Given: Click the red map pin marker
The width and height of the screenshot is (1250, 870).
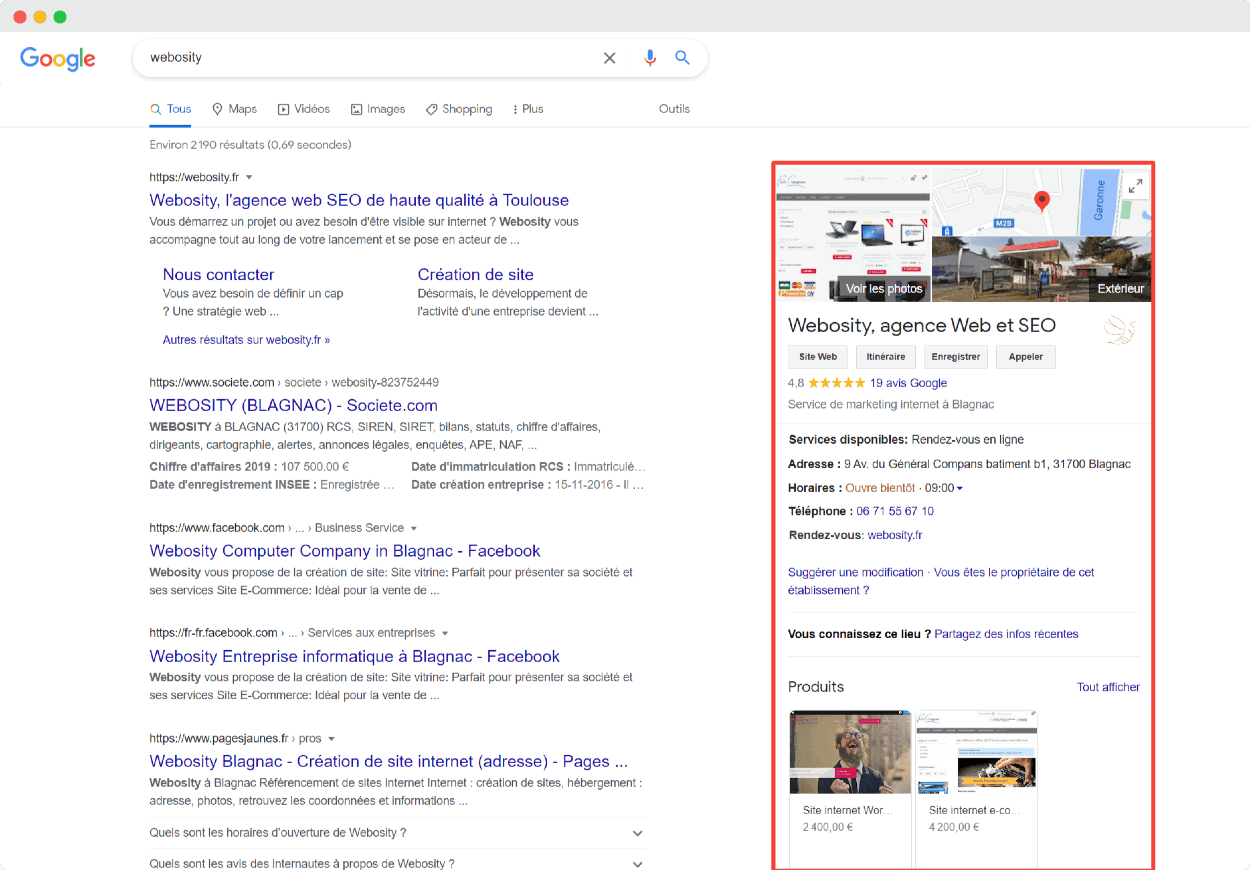Looking at the screenshot, I should click(x=1041, y=201).
